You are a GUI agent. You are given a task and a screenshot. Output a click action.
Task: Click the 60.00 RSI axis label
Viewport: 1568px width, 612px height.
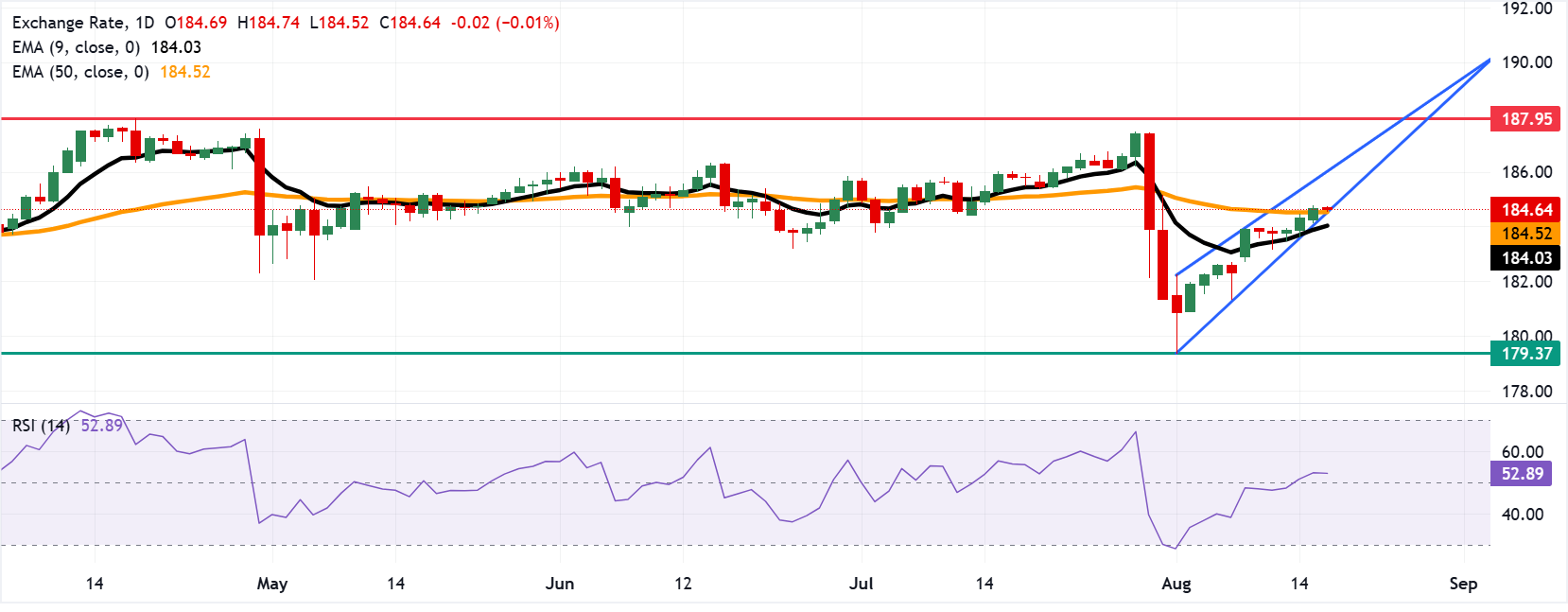tap(1523, 452)
